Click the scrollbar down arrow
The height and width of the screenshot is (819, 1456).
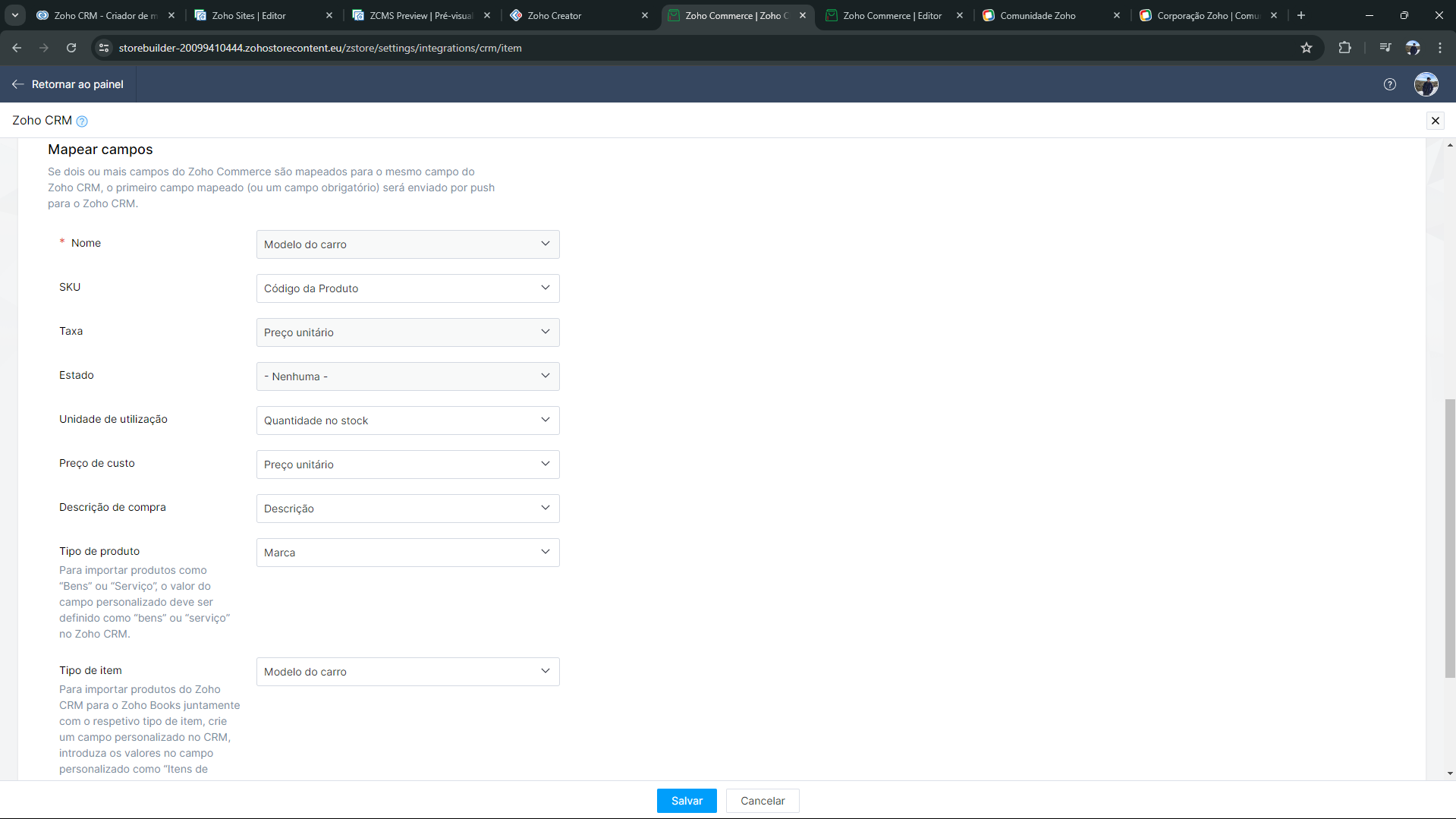[1450, 773]
